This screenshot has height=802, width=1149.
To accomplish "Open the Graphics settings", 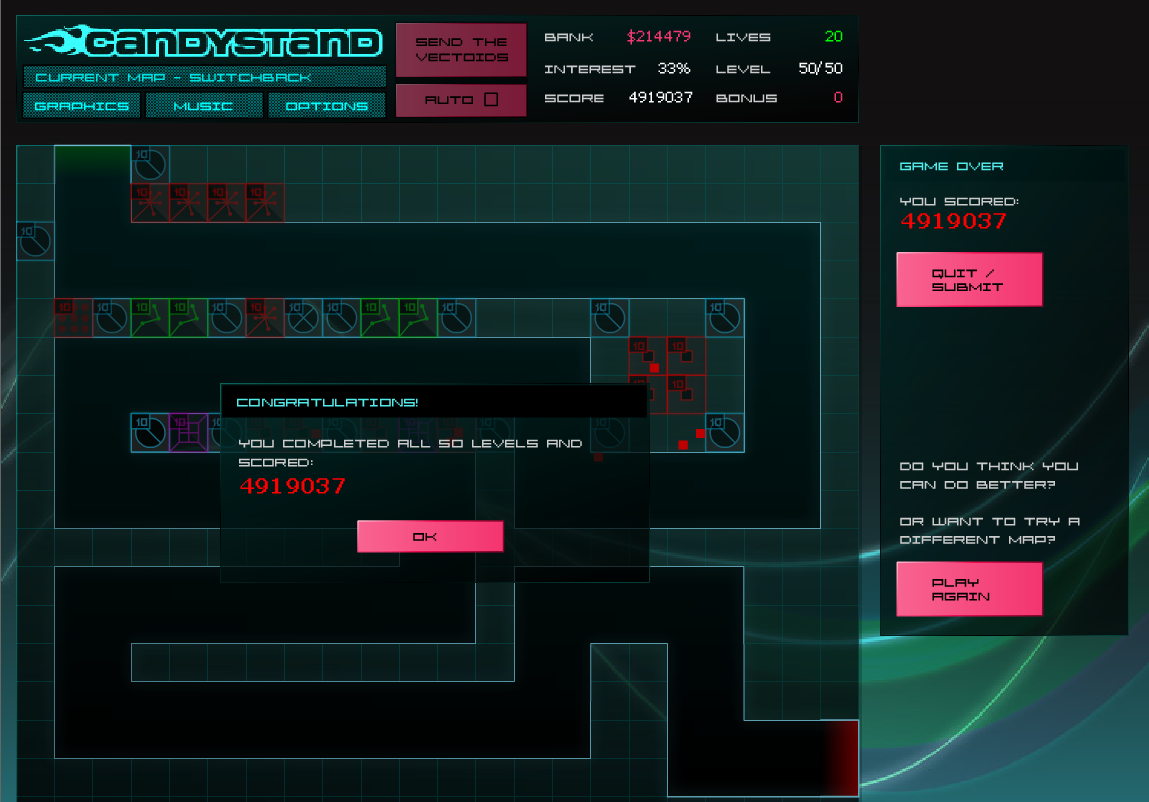I will click(82, 106).
